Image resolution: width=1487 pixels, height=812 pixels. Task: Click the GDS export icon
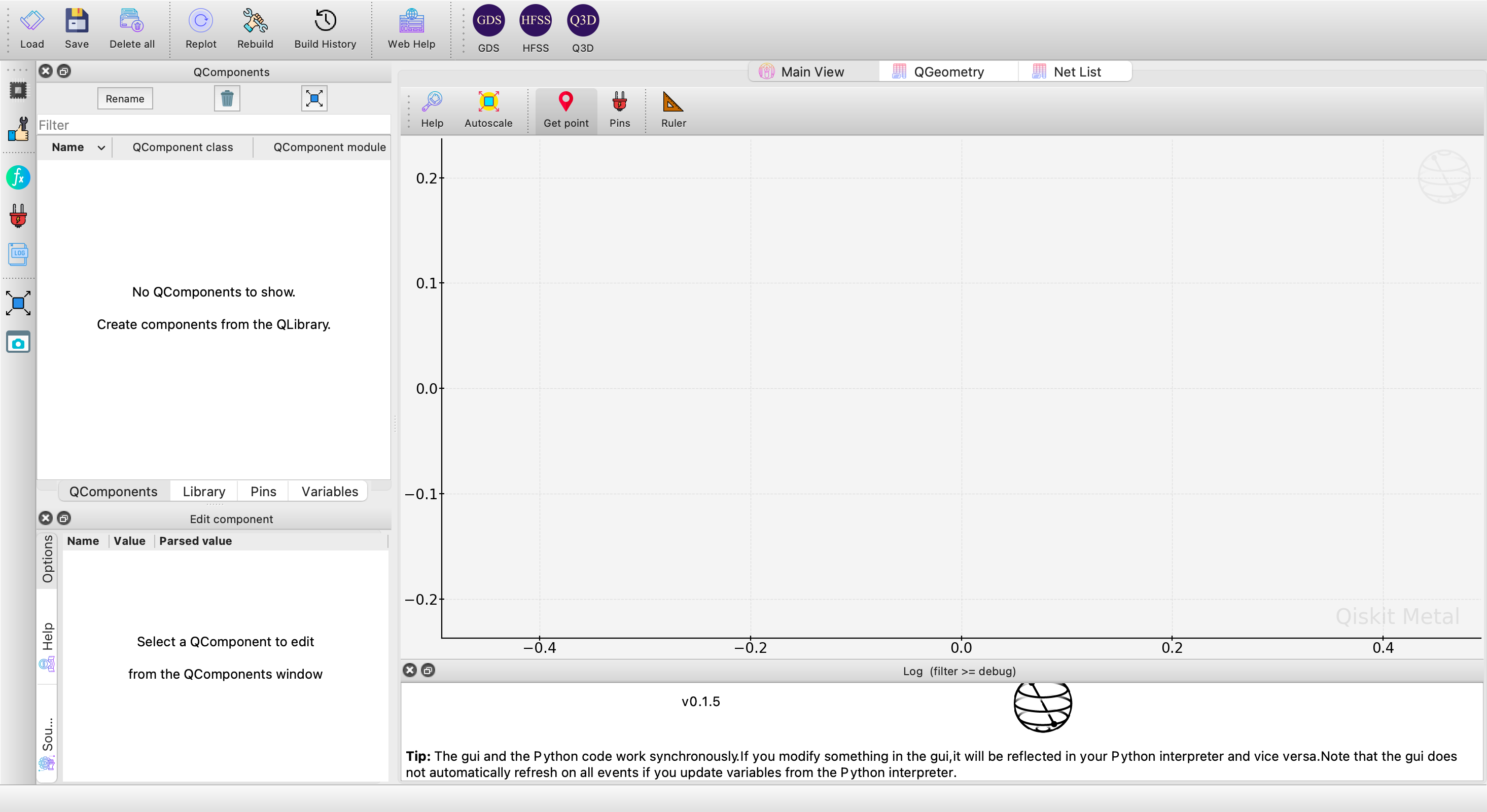coord(488,21)
